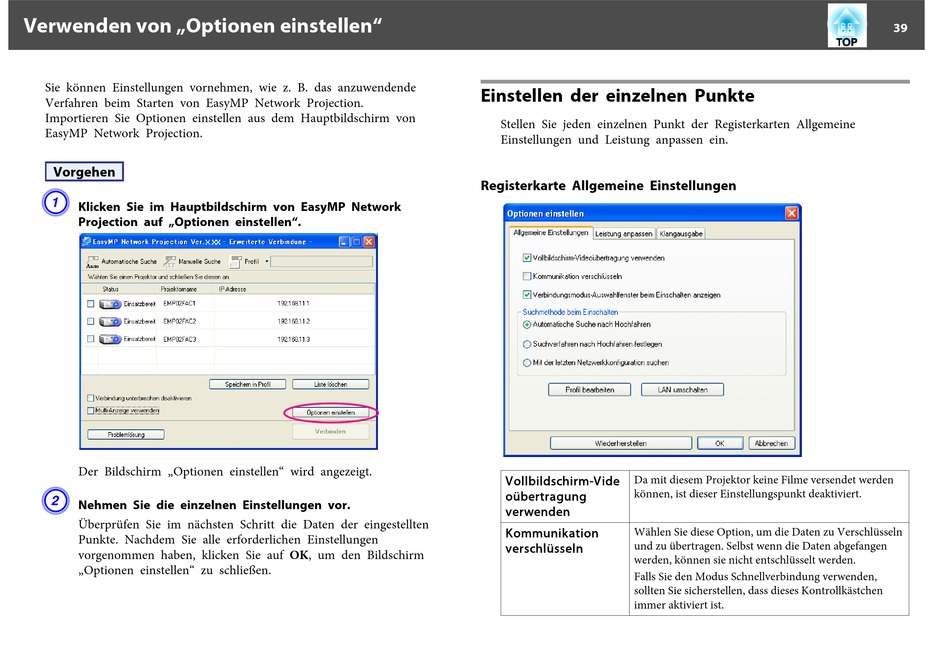This screenshot has width=950, height=660.
Task: Sort by the Projektorname column header
Action: (x=178, y=289)
